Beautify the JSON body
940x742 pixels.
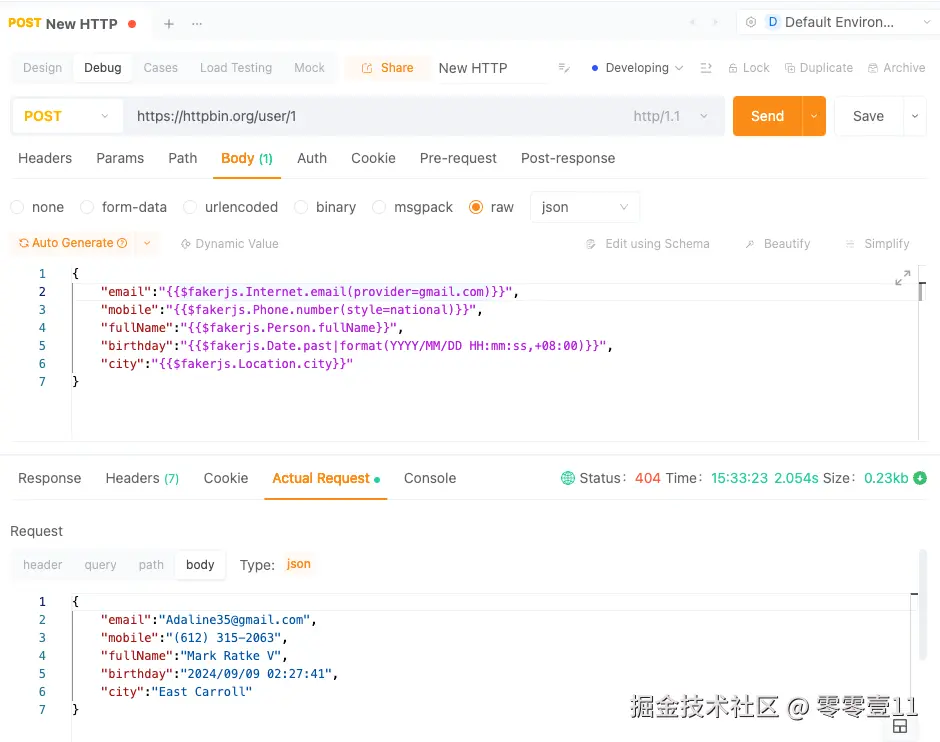[778, 243]
